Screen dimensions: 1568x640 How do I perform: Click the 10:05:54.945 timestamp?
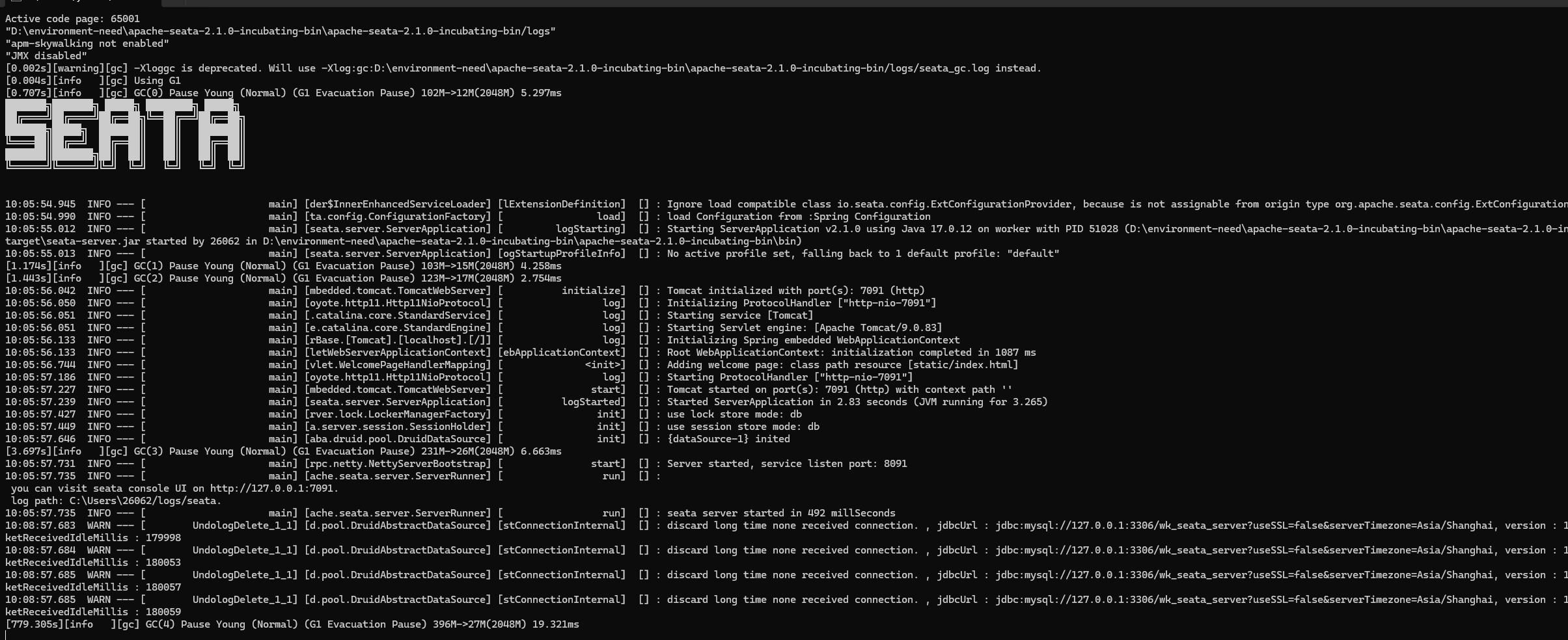[x=40, y=204]
